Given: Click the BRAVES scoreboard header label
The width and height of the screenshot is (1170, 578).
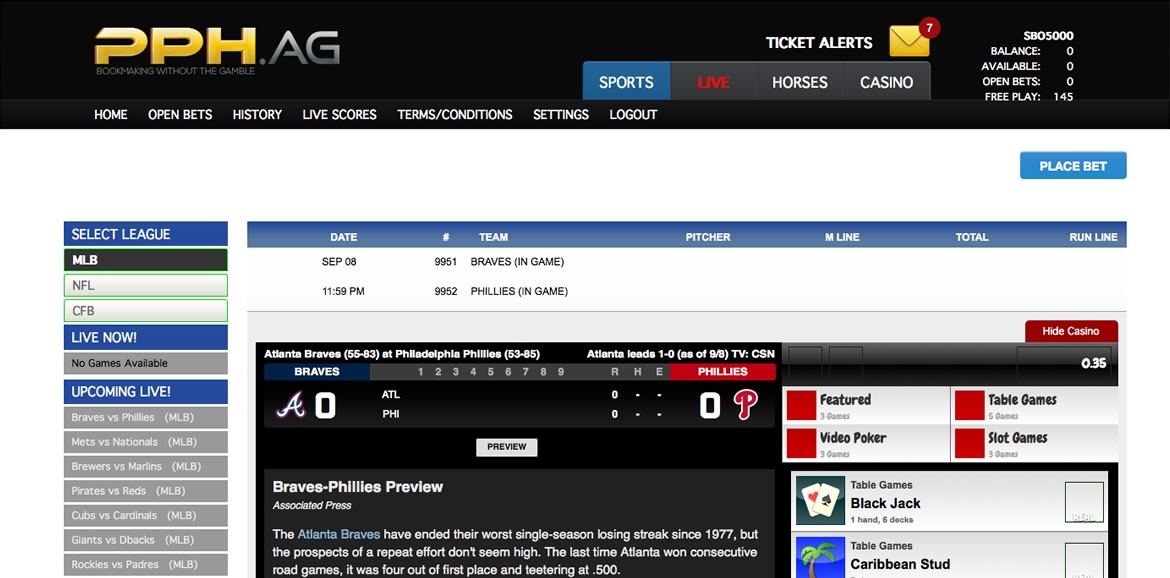Looking at the screenshot, I should pyautogui.click(x=317, y=371).
